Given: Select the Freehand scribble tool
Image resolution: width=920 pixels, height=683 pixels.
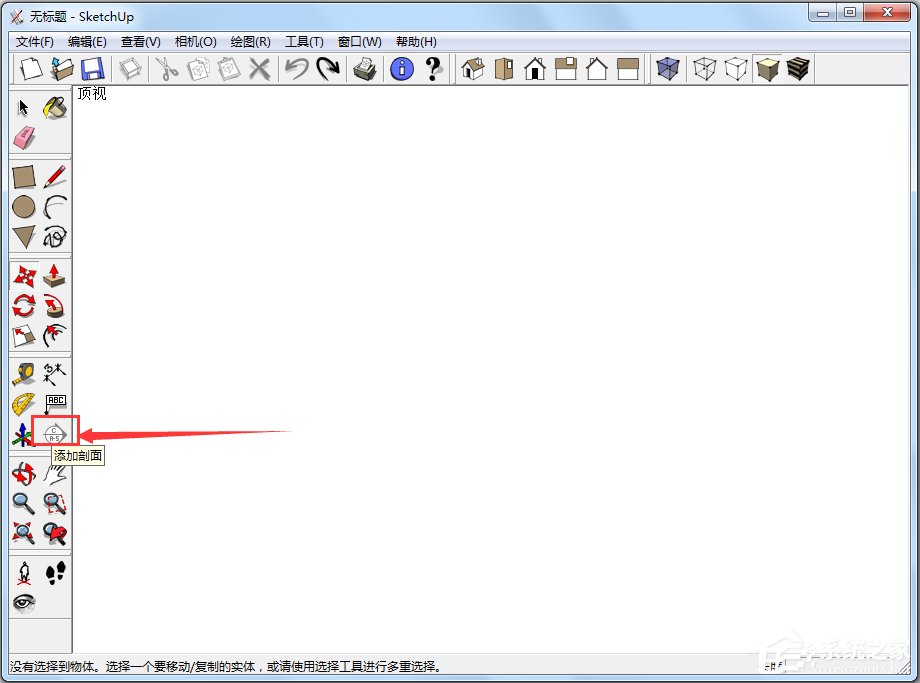Looking at the screenshot, I should click(x=55, y=237).
